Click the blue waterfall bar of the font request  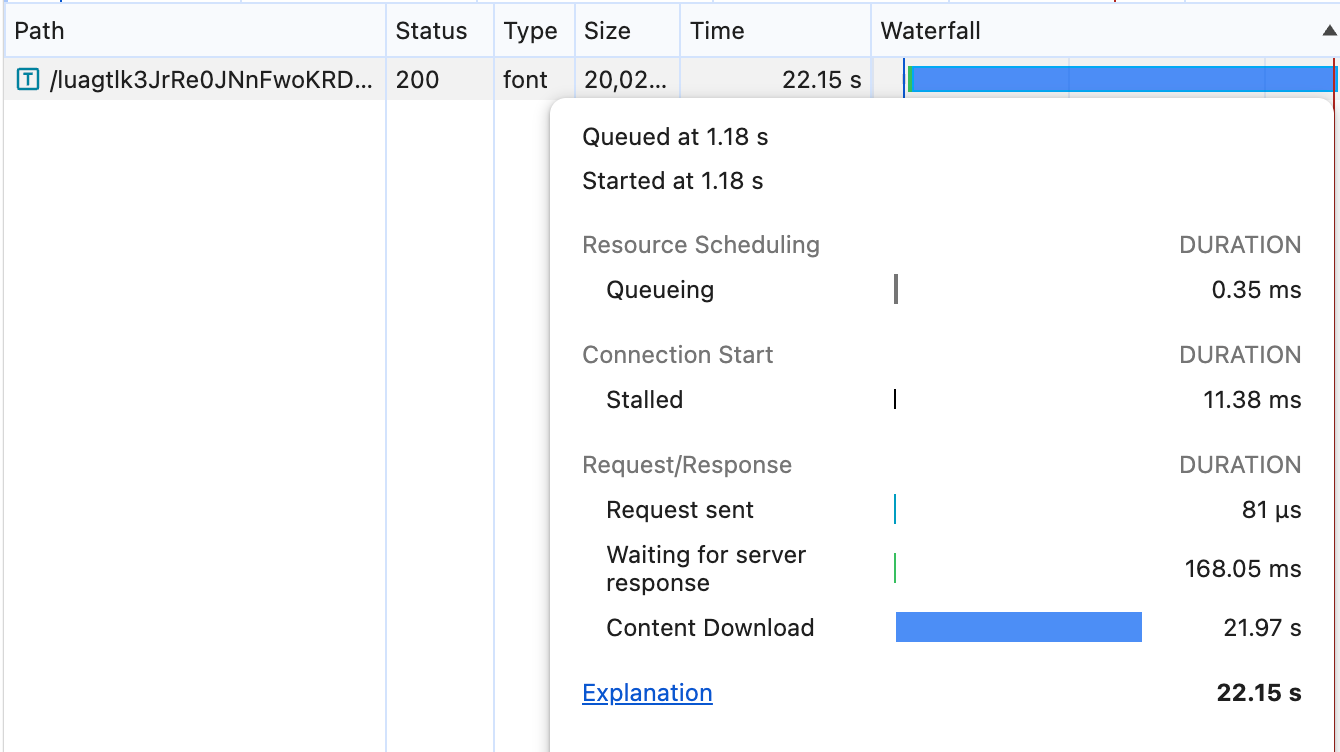[x=1120, y=79]
